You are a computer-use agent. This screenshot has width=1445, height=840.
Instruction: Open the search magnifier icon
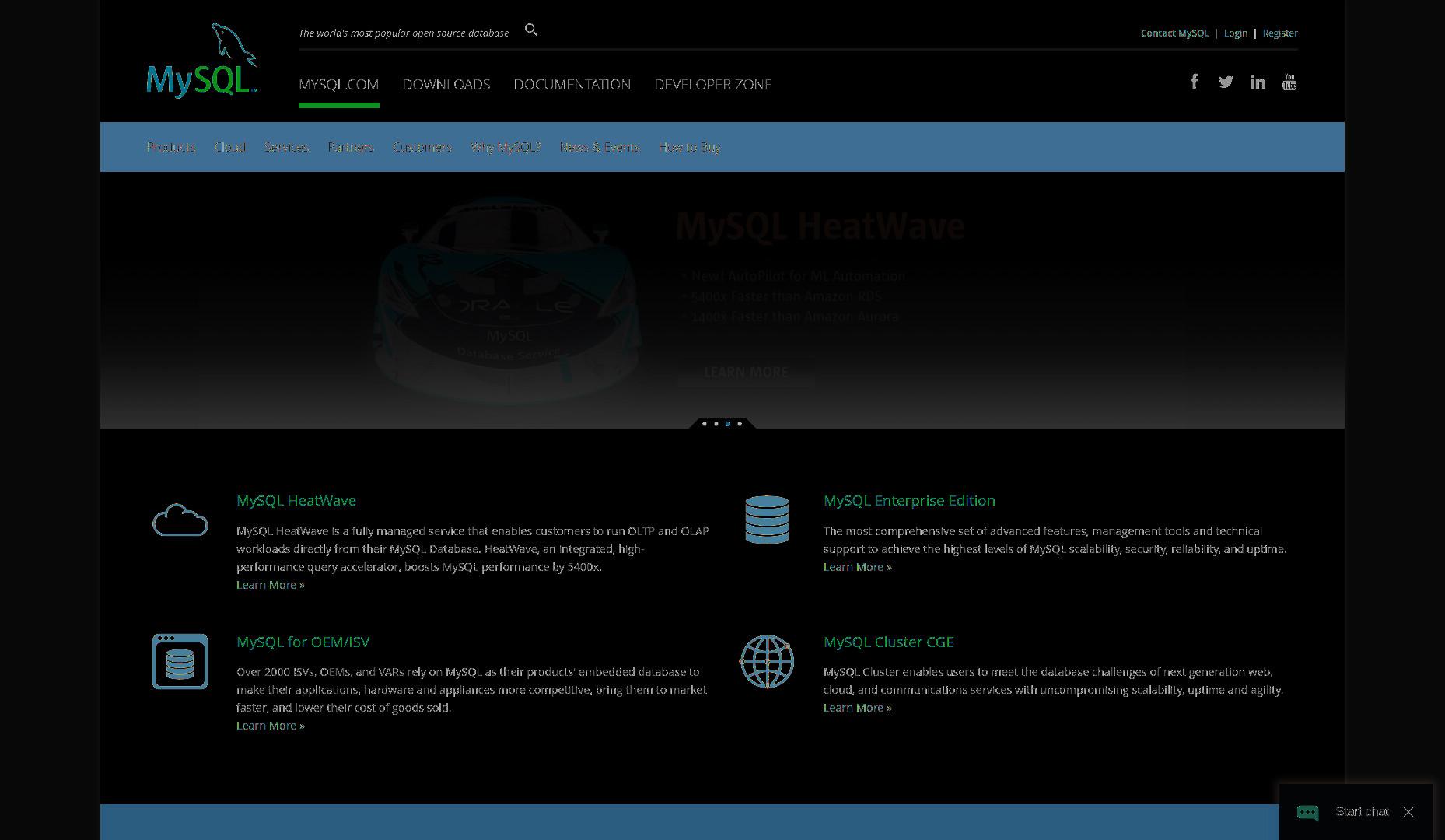531,30
